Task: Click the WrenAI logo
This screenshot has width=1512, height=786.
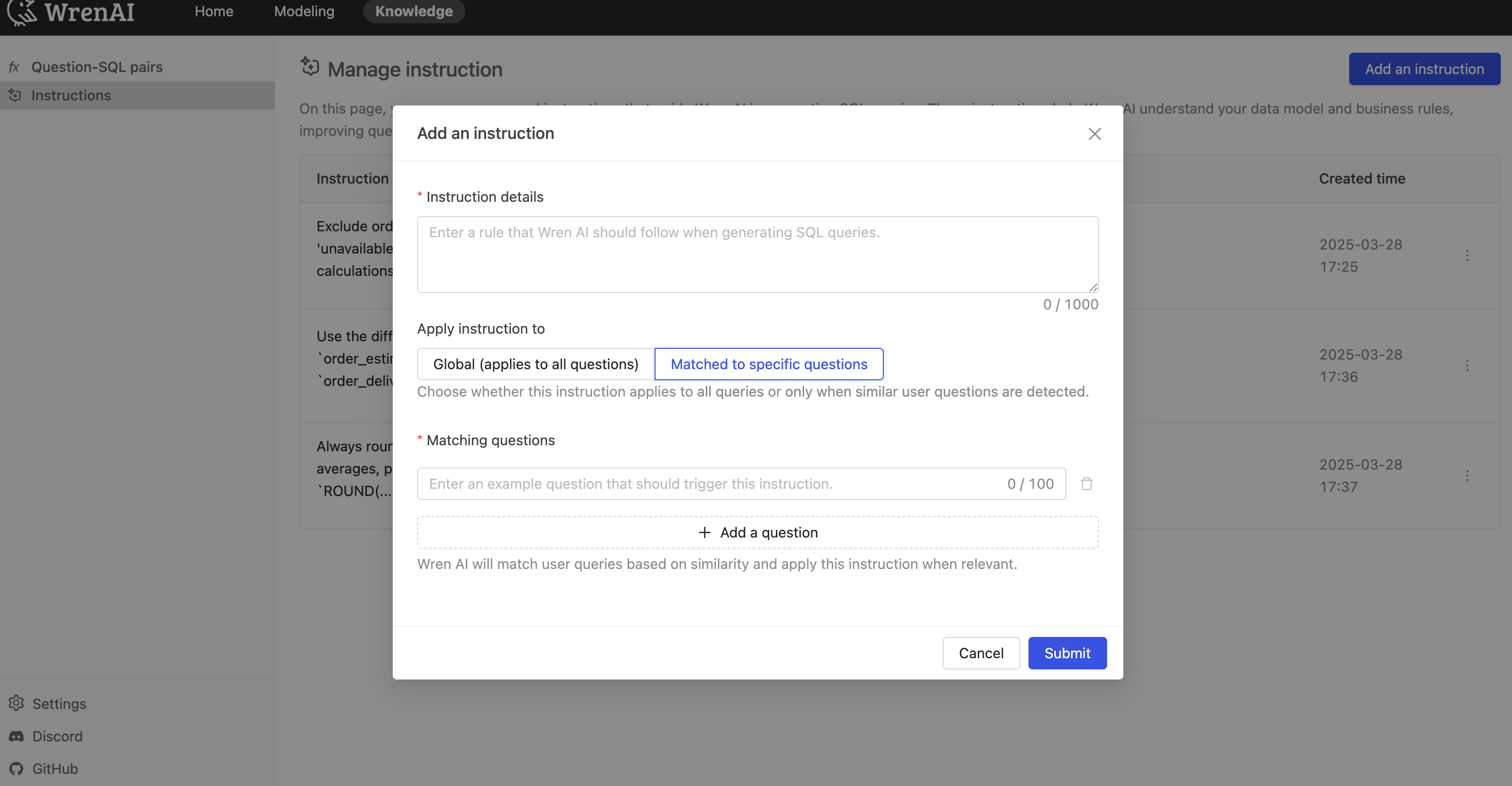Action: [71, 12]
